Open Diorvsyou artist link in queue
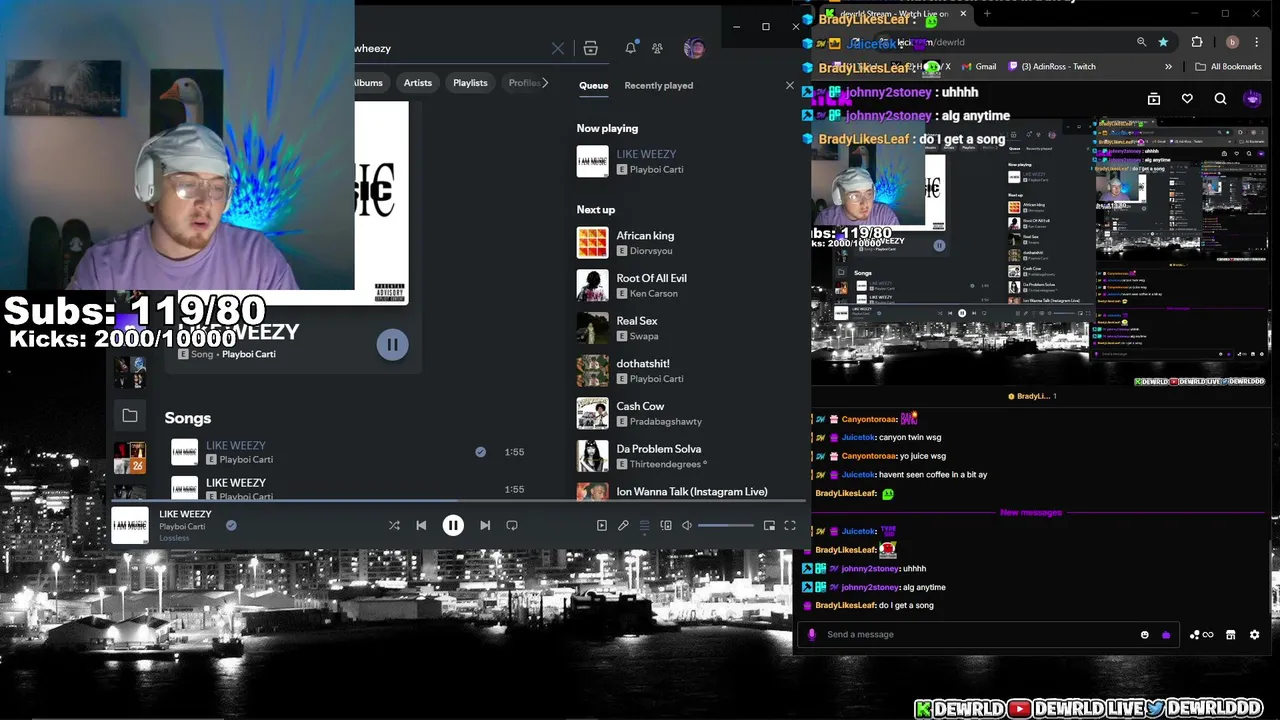The image size is (1280, 720). coord(651,251)
